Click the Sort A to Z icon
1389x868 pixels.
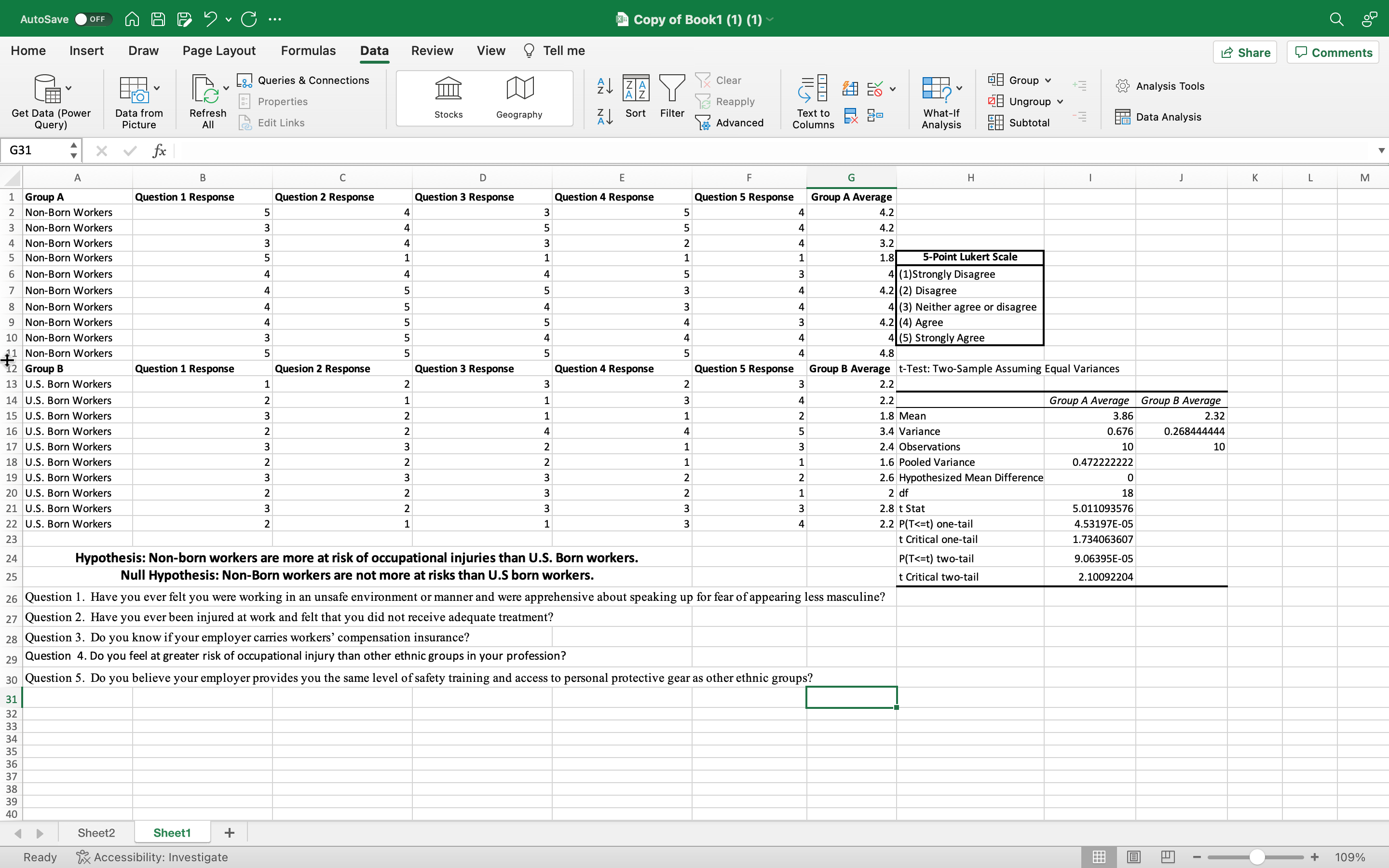[x=604, y=86]
